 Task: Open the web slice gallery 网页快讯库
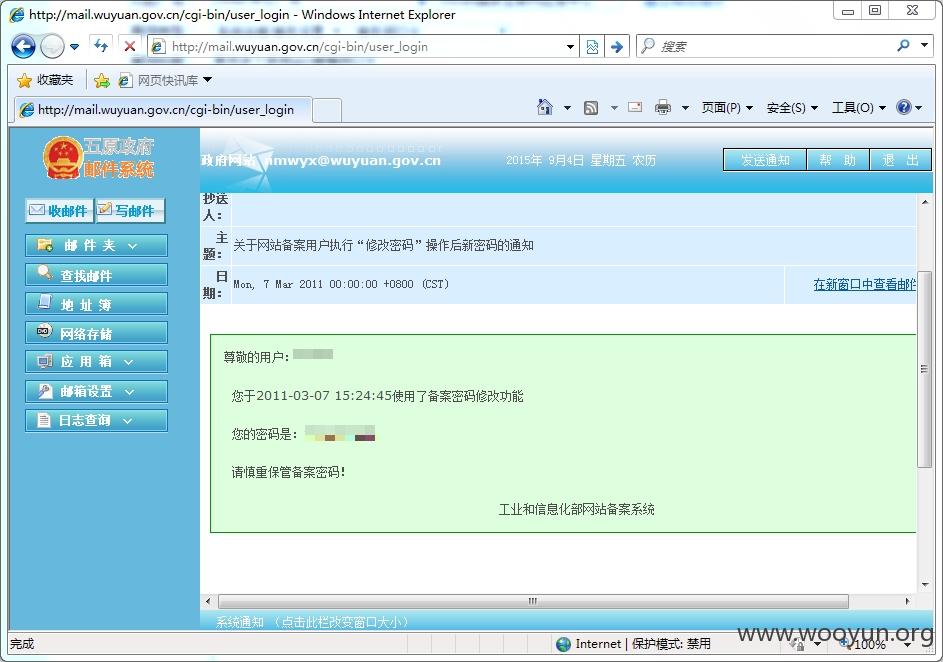point(166,80)
